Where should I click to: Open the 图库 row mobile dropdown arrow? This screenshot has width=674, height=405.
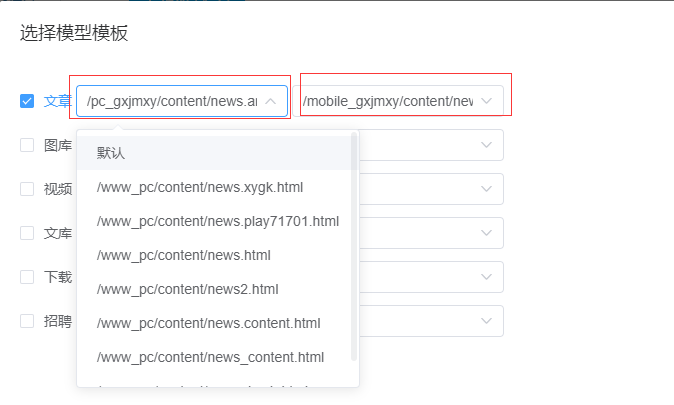click(487, 145)
